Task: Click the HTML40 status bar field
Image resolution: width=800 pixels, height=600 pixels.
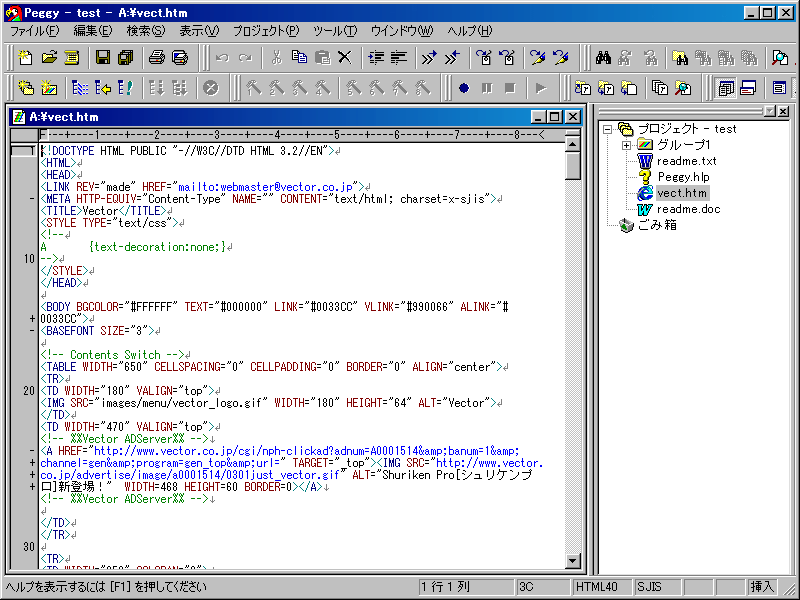Action: [603, 587]
